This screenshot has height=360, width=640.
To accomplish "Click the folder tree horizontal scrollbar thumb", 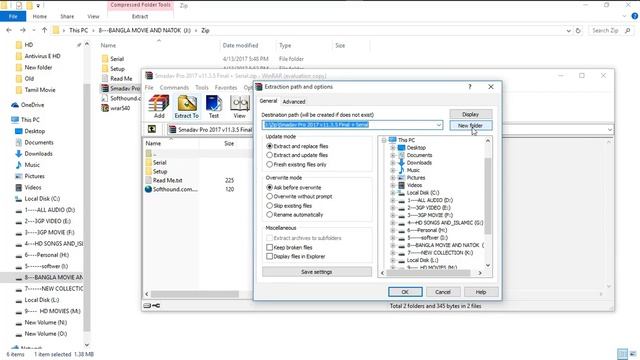I will coord(428,273).
